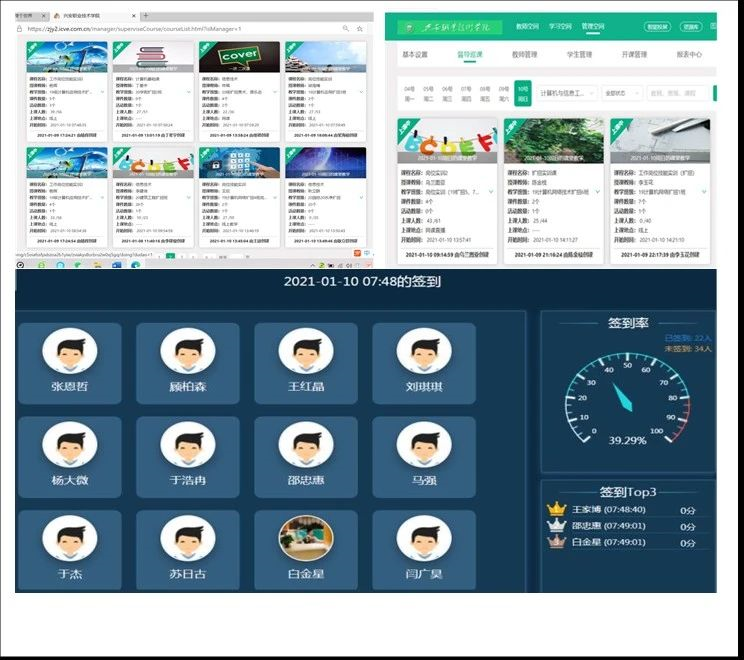Open the 基本设置 tab
744x660 pixels.
pyautogui.click(x=415, y=55)
